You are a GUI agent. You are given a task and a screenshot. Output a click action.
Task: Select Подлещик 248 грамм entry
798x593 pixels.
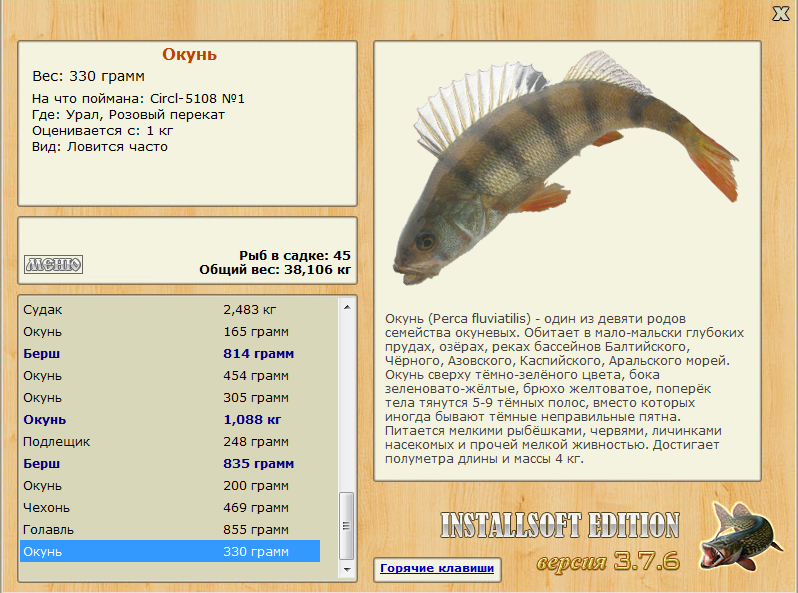[170, 442]
